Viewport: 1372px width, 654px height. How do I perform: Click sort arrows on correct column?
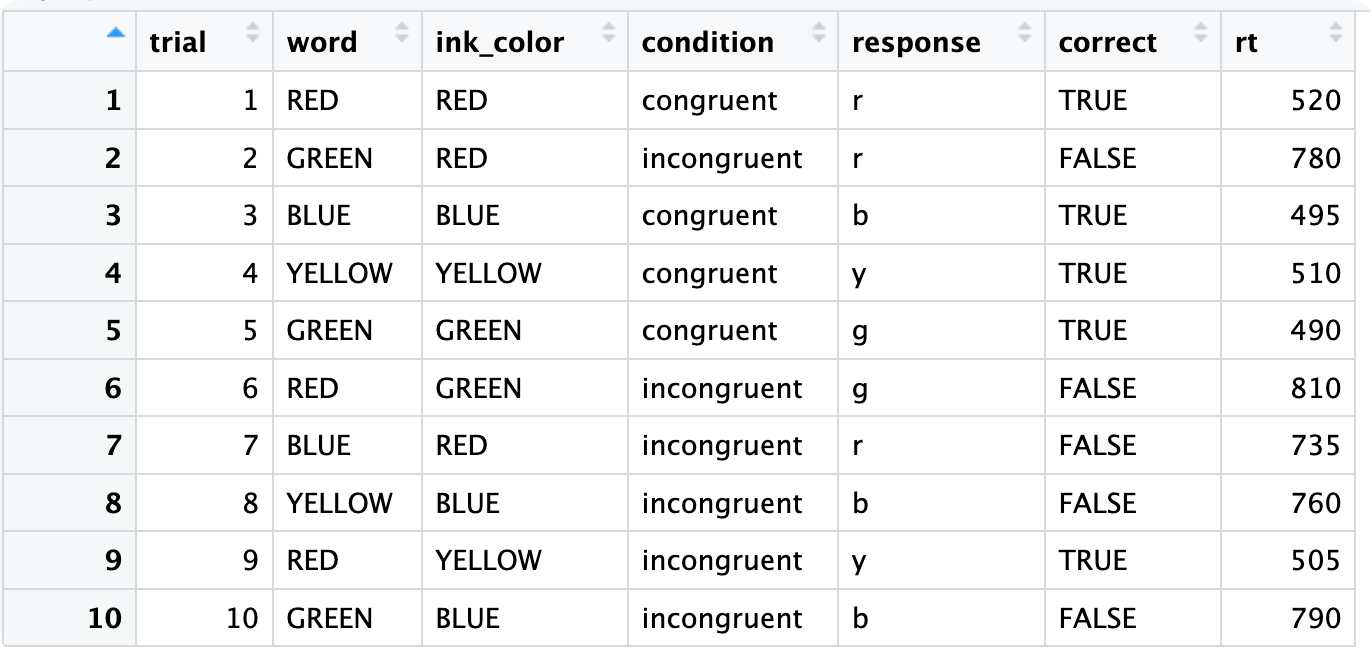point(1201,34)
